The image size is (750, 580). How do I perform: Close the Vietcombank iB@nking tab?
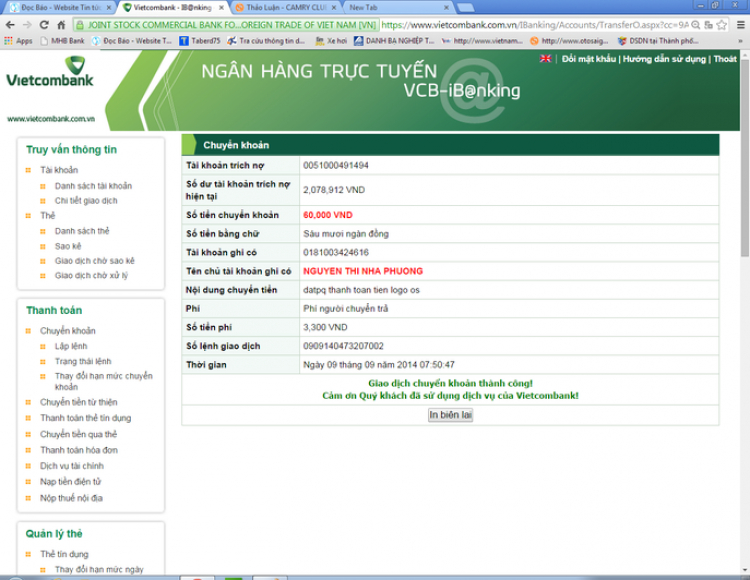click(221, 8)
